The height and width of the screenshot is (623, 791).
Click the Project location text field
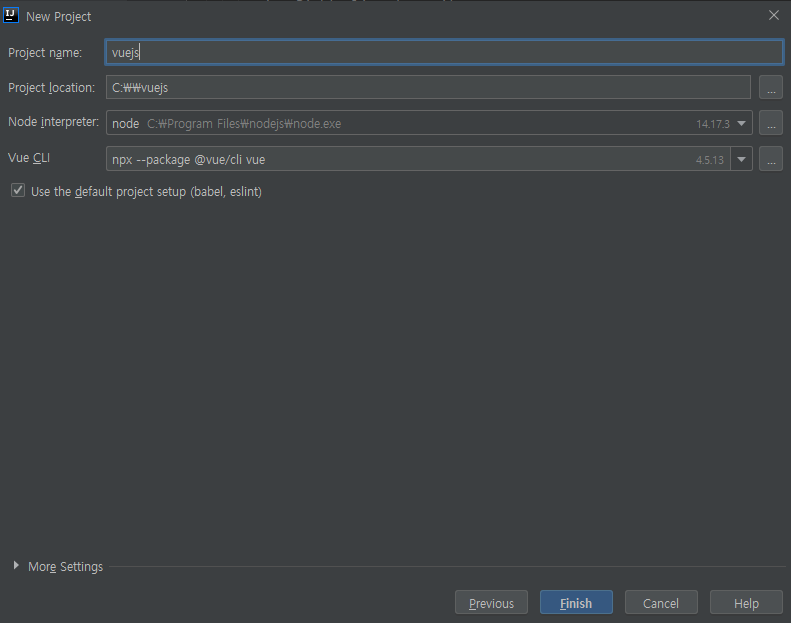[x=428, y=87]
